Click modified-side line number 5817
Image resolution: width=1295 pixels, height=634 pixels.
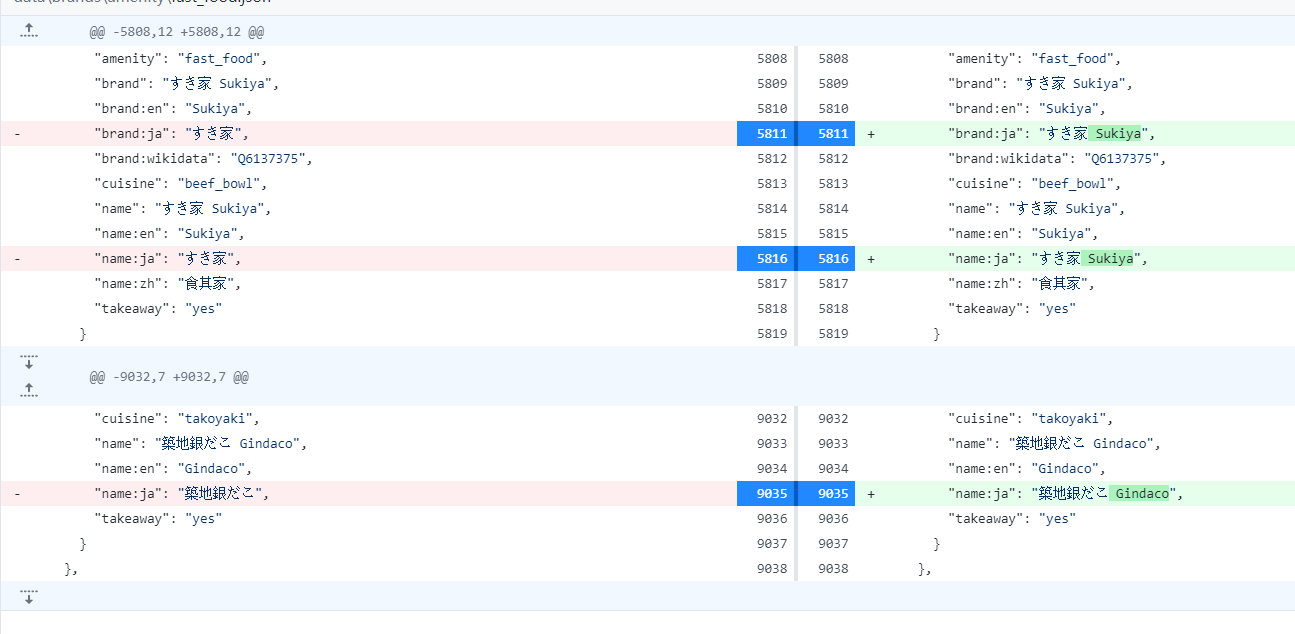833,284
